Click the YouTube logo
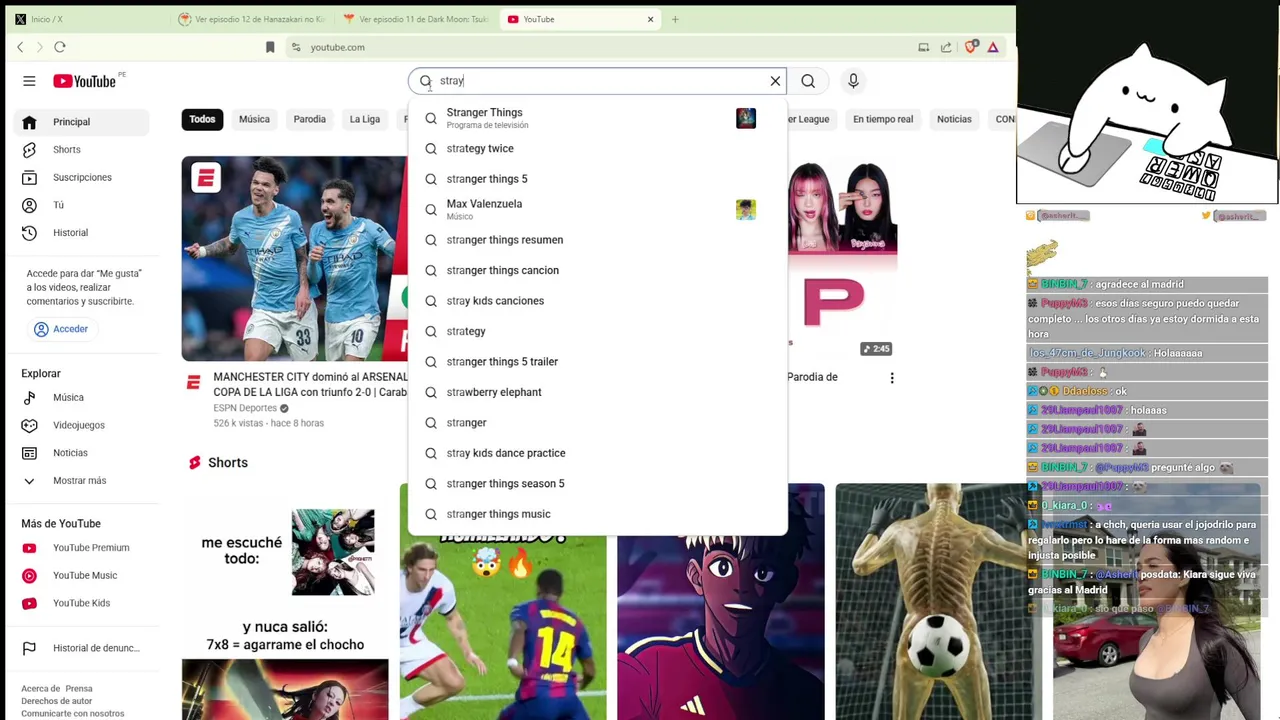 (x=85, y=81)
